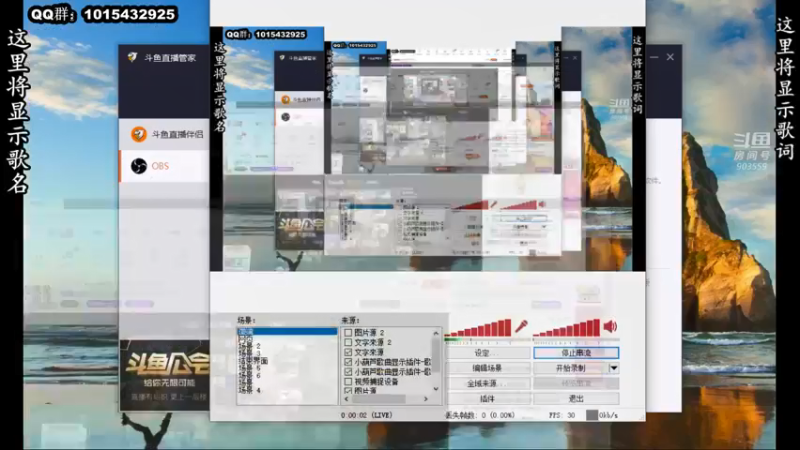This screenshot has height=450, width=800.
Task: Enable the 图片源 2 source checkbox
Action: click(348, 333)
